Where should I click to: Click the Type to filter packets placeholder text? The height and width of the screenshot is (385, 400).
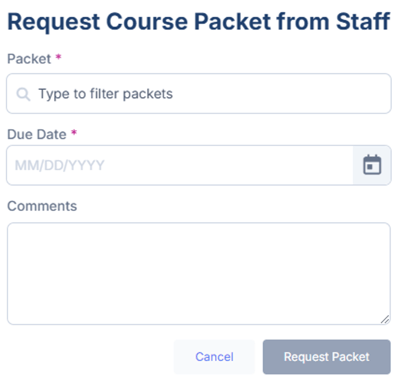pyautogui.click(x=106, y=94)
